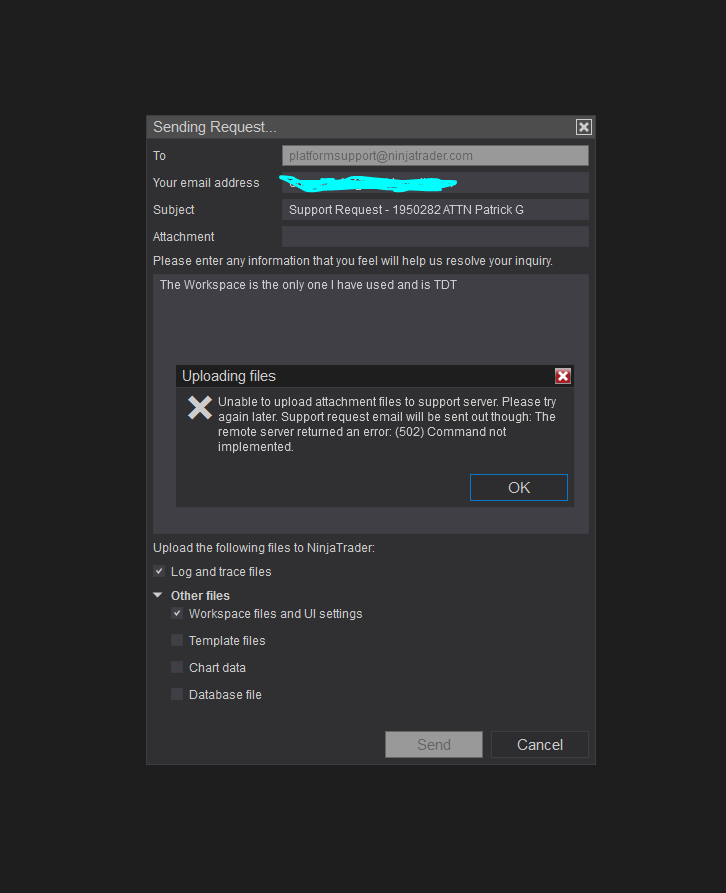Viewport: 726px width, 893px height.
Task: Close the Uploading files error dialog
Action: coord(563,376)
